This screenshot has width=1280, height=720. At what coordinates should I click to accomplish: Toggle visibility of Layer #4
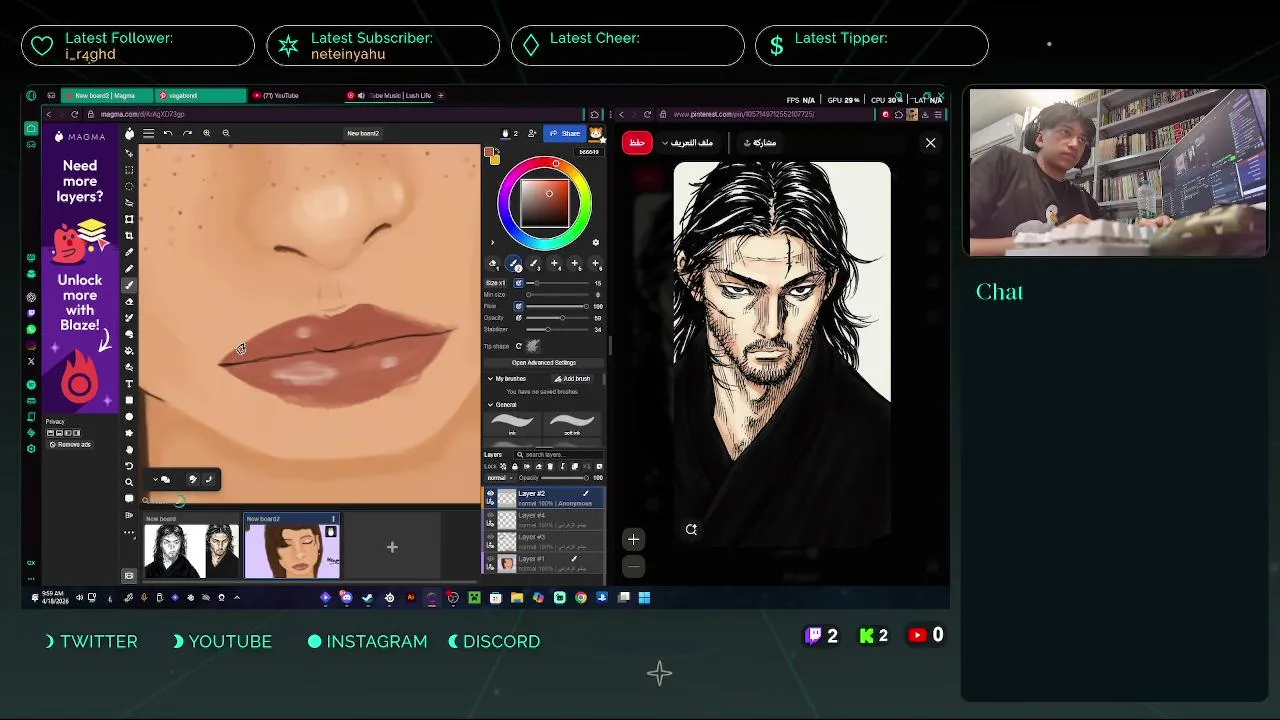tap(490, 515)
